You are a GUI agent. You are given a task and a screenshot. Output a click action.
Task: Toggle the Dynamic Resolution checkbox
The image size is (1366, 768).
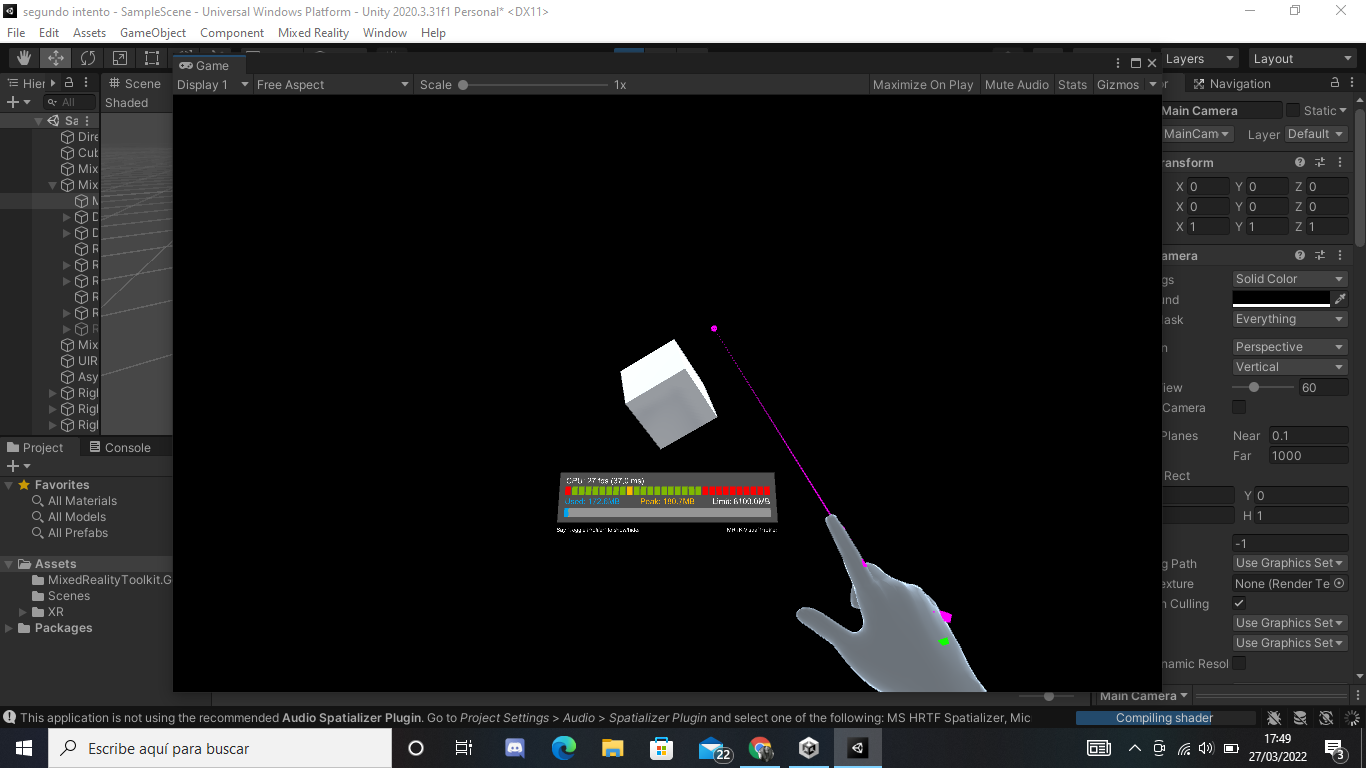pos(1239,663)
